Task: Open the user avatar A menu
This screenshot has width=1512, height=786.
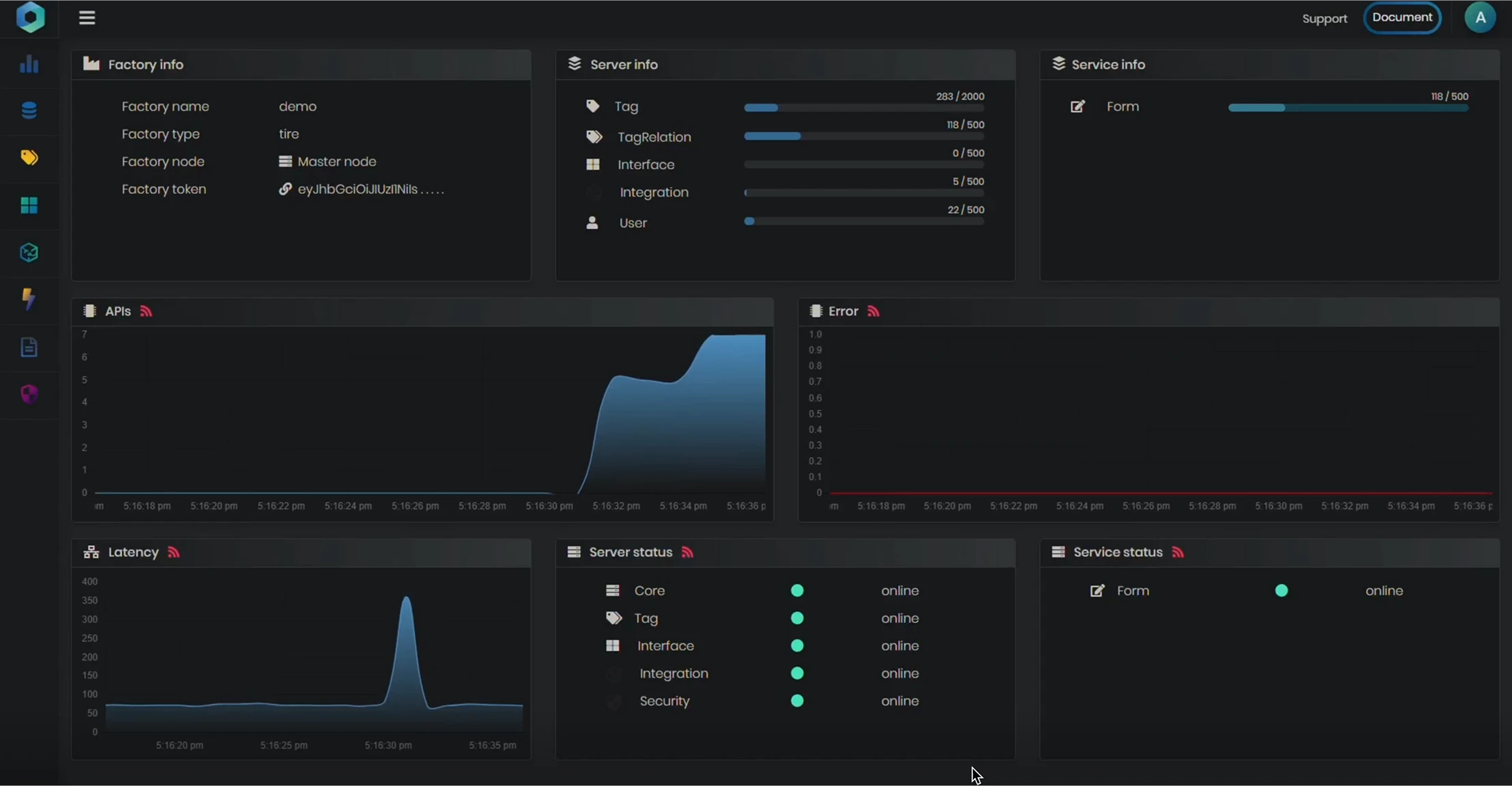Action: 1480,18
